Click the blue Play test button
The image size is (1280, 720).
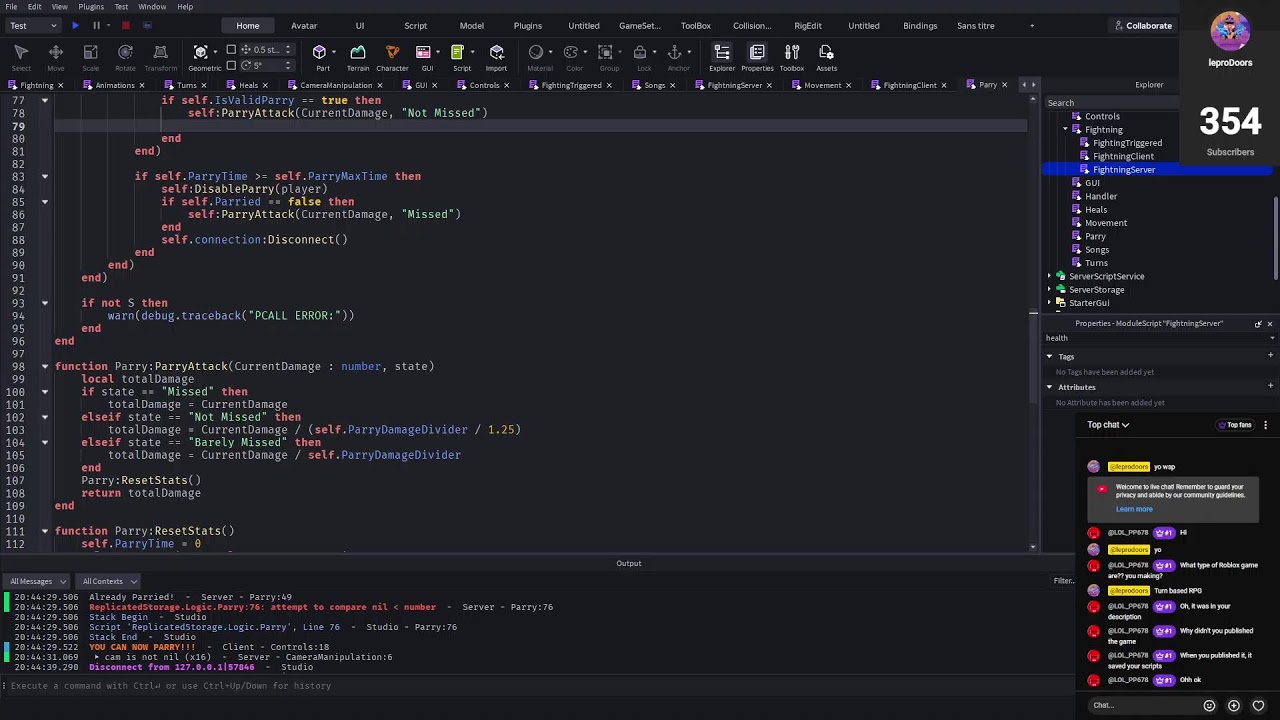pos(75,25)
